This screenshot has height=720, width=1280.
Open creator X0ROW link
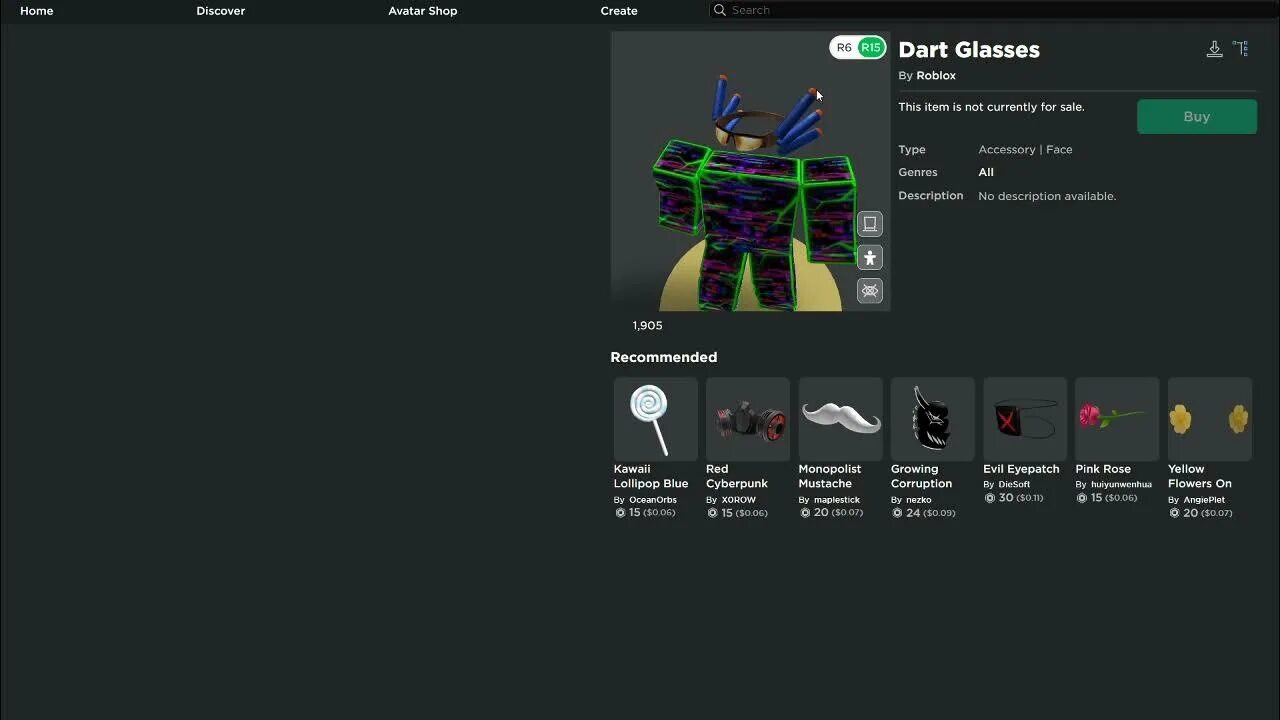click(x=739, y=500)
